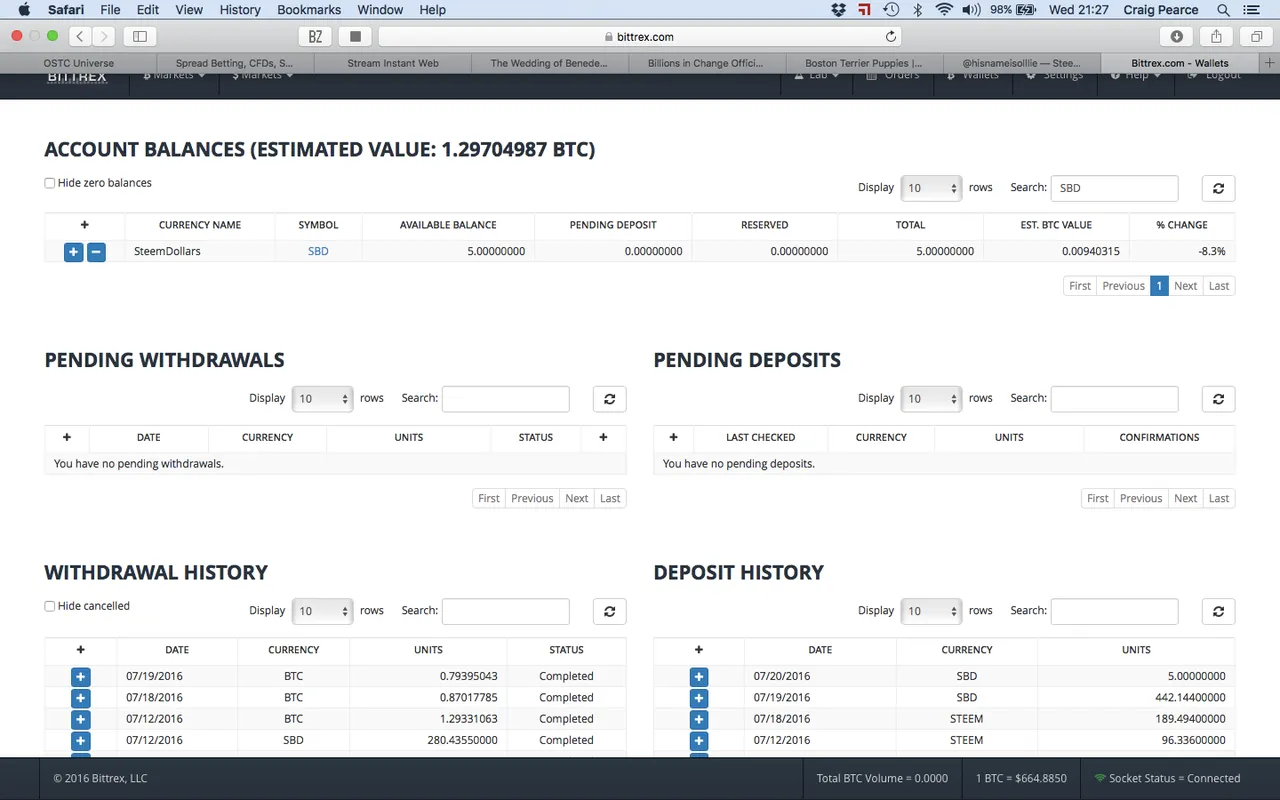
Task: Click the account balances search field containing SBD
Action: (1114, 188)
